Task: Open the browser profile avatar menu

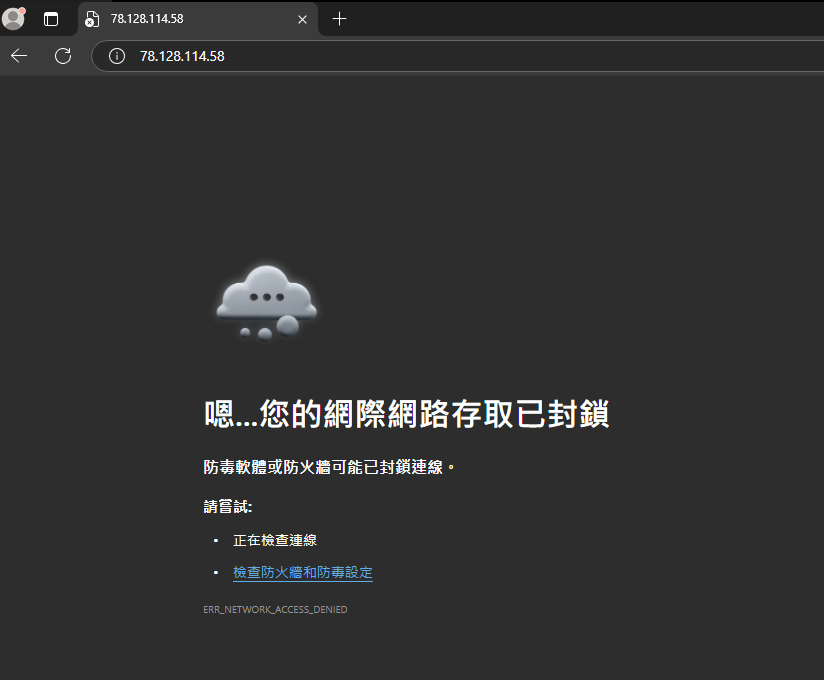Action: point(14,19)
